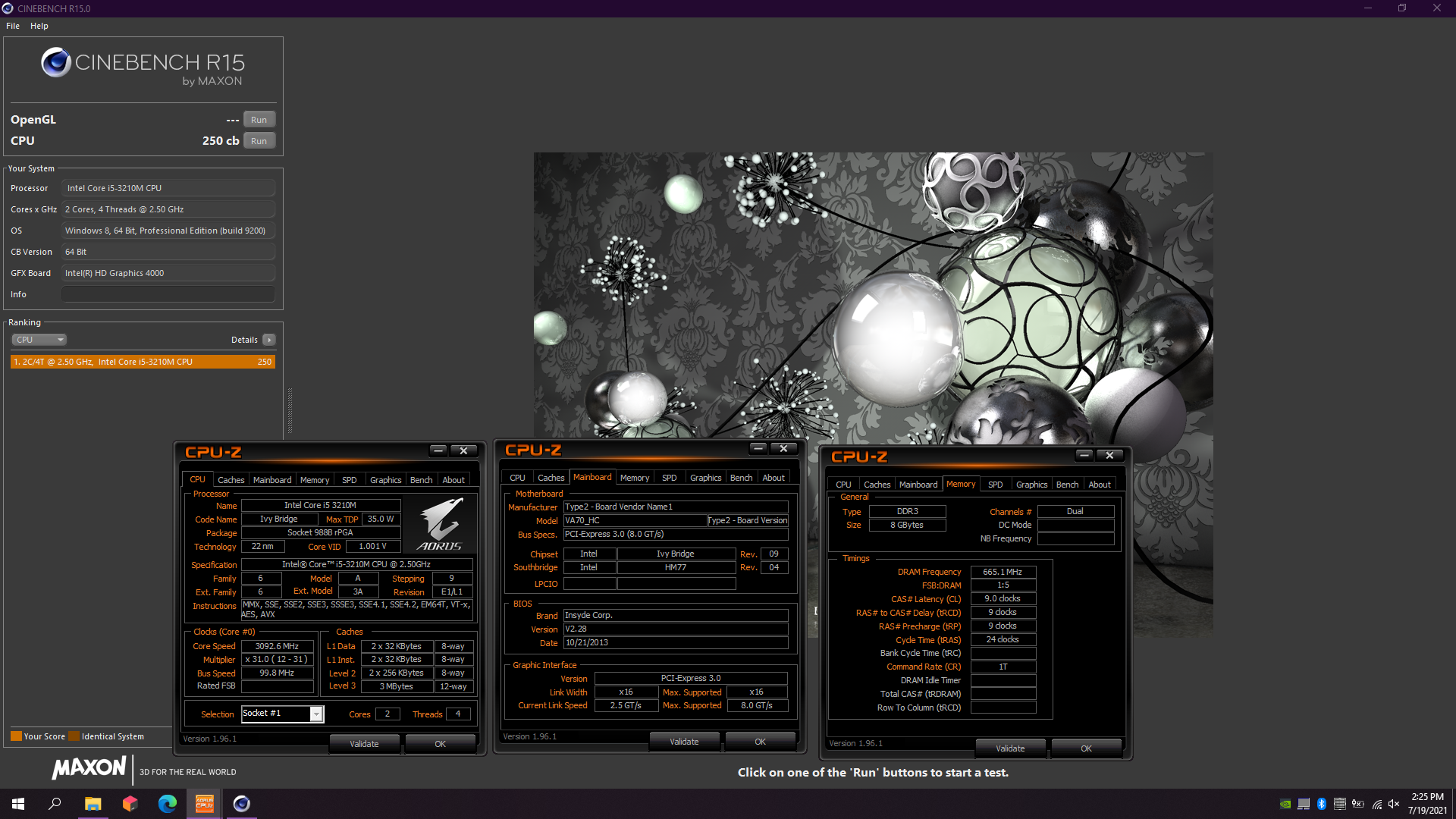
Task: Open the Help menu
Action: click(39, 26)
